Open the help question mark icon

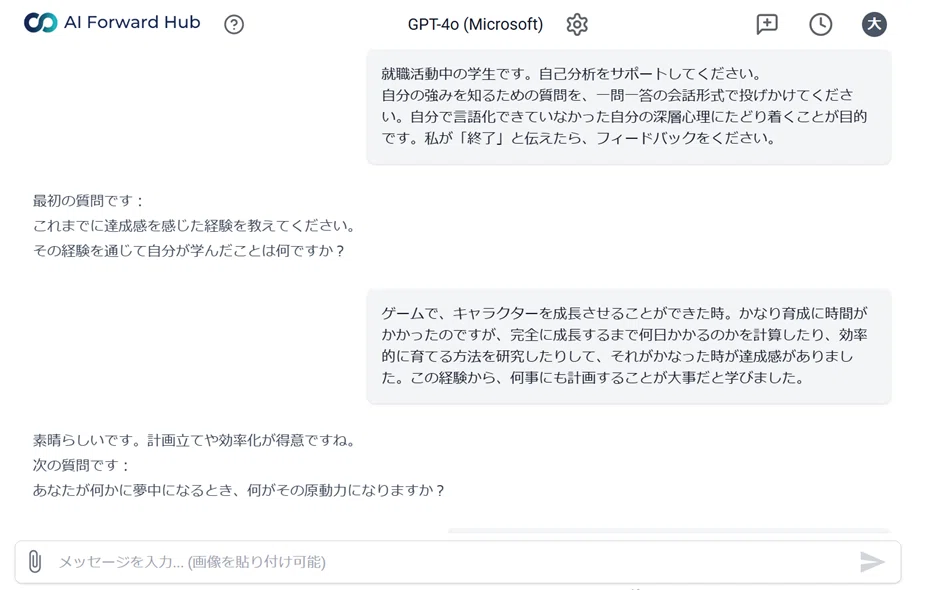(234, 25)
